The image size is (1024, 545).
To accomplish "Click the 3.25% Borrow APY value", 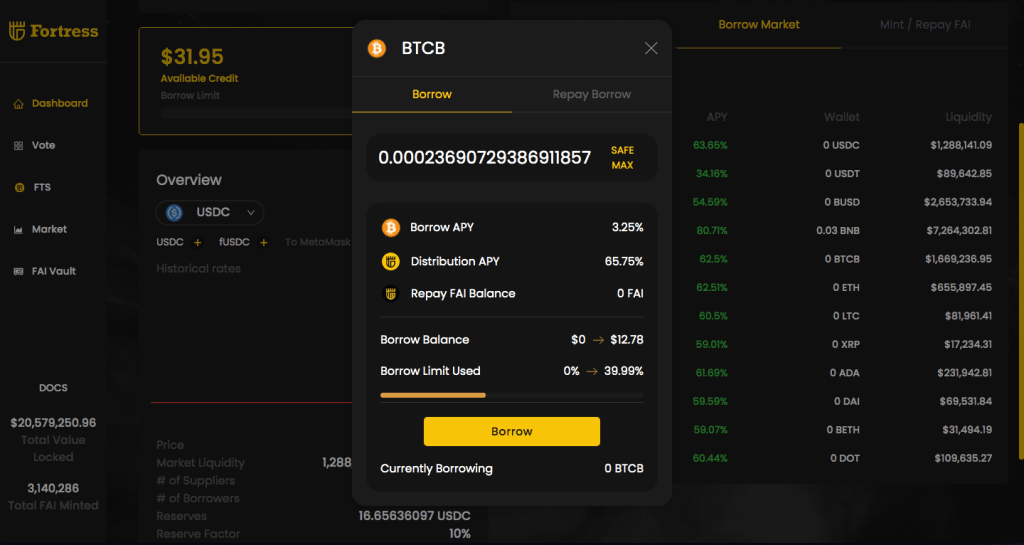I will pos(627,227).
